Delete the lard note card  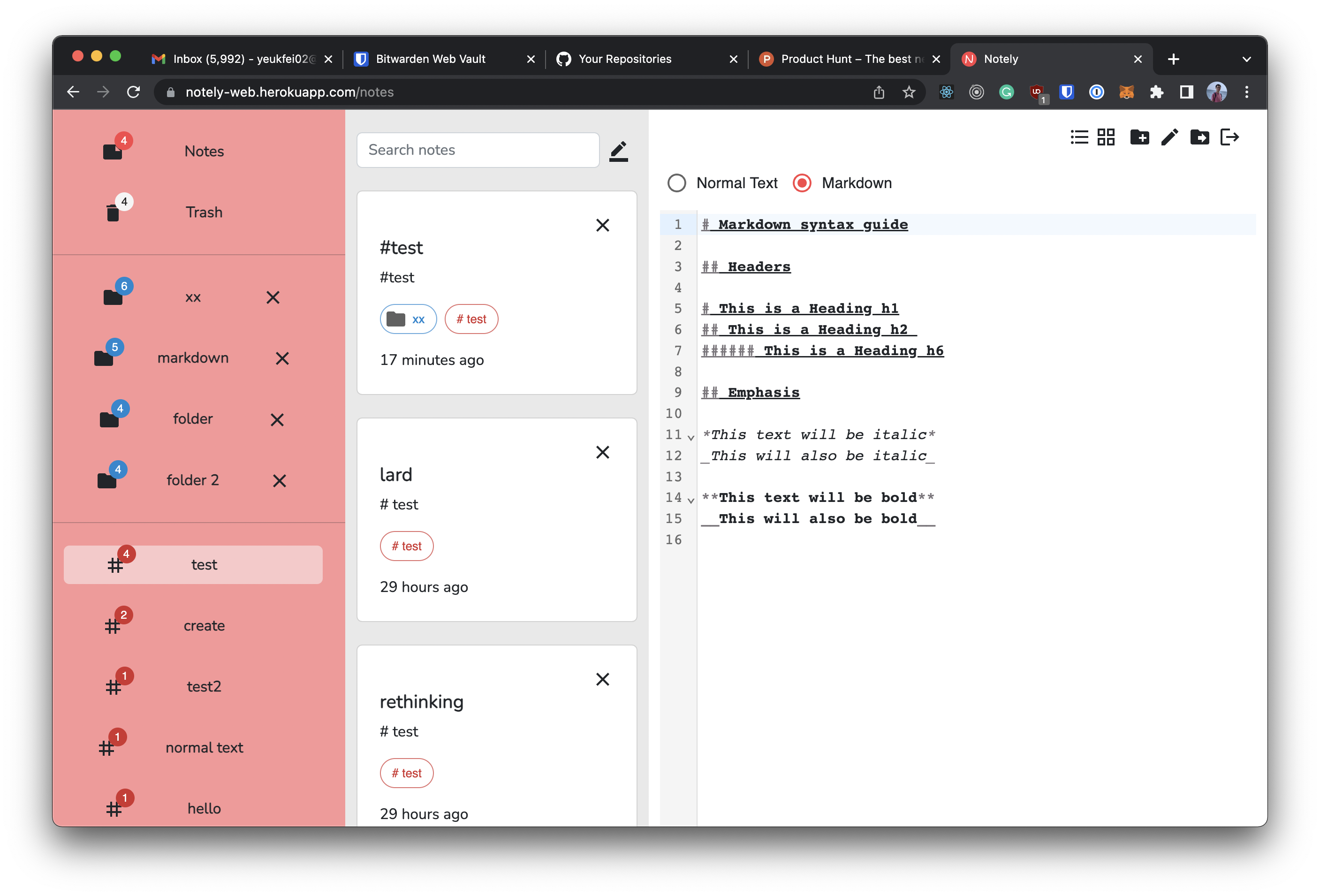pyautogui.click(x=603, y=452)
